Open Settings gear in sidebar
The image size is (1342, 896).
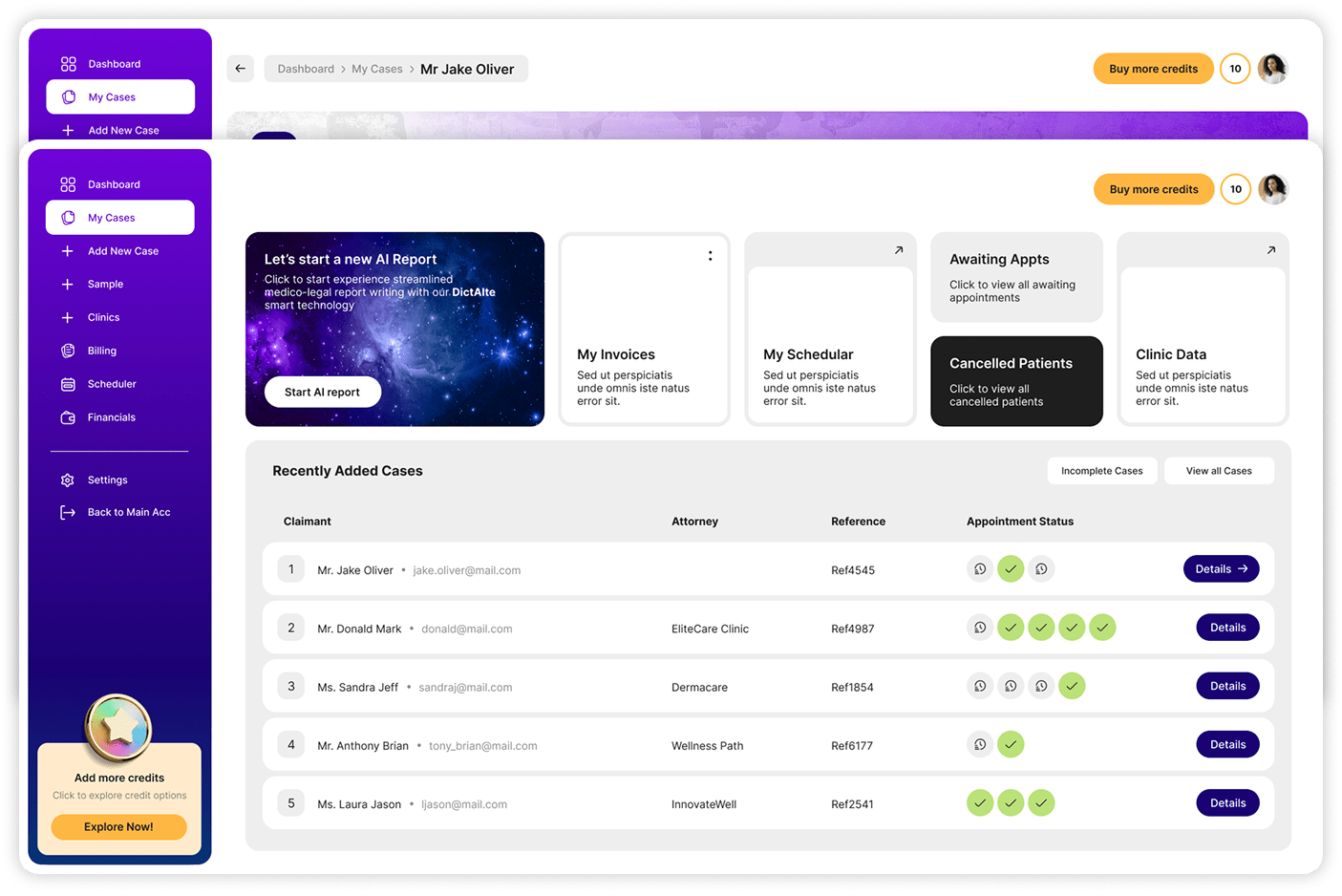click(x=68, y=480)
